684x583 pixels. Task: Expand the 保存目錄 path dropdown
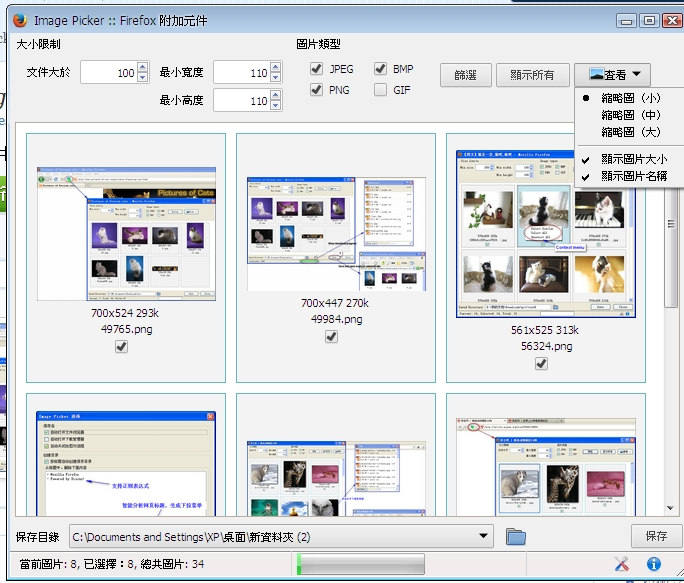tap(483, 536)
